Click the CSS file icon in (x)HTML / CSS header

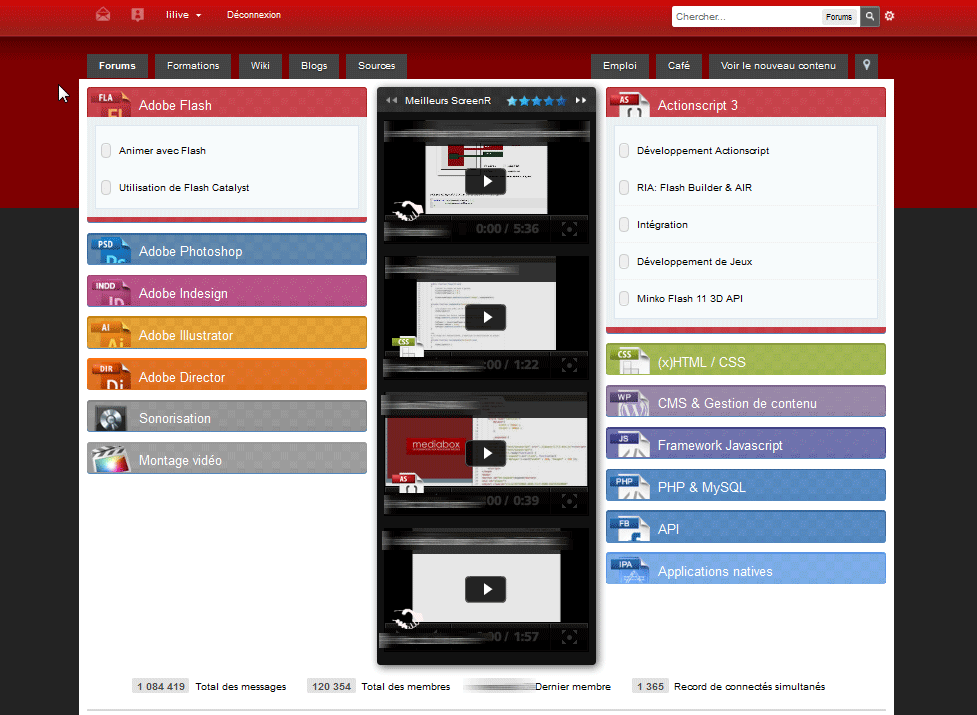pos(629,361)
